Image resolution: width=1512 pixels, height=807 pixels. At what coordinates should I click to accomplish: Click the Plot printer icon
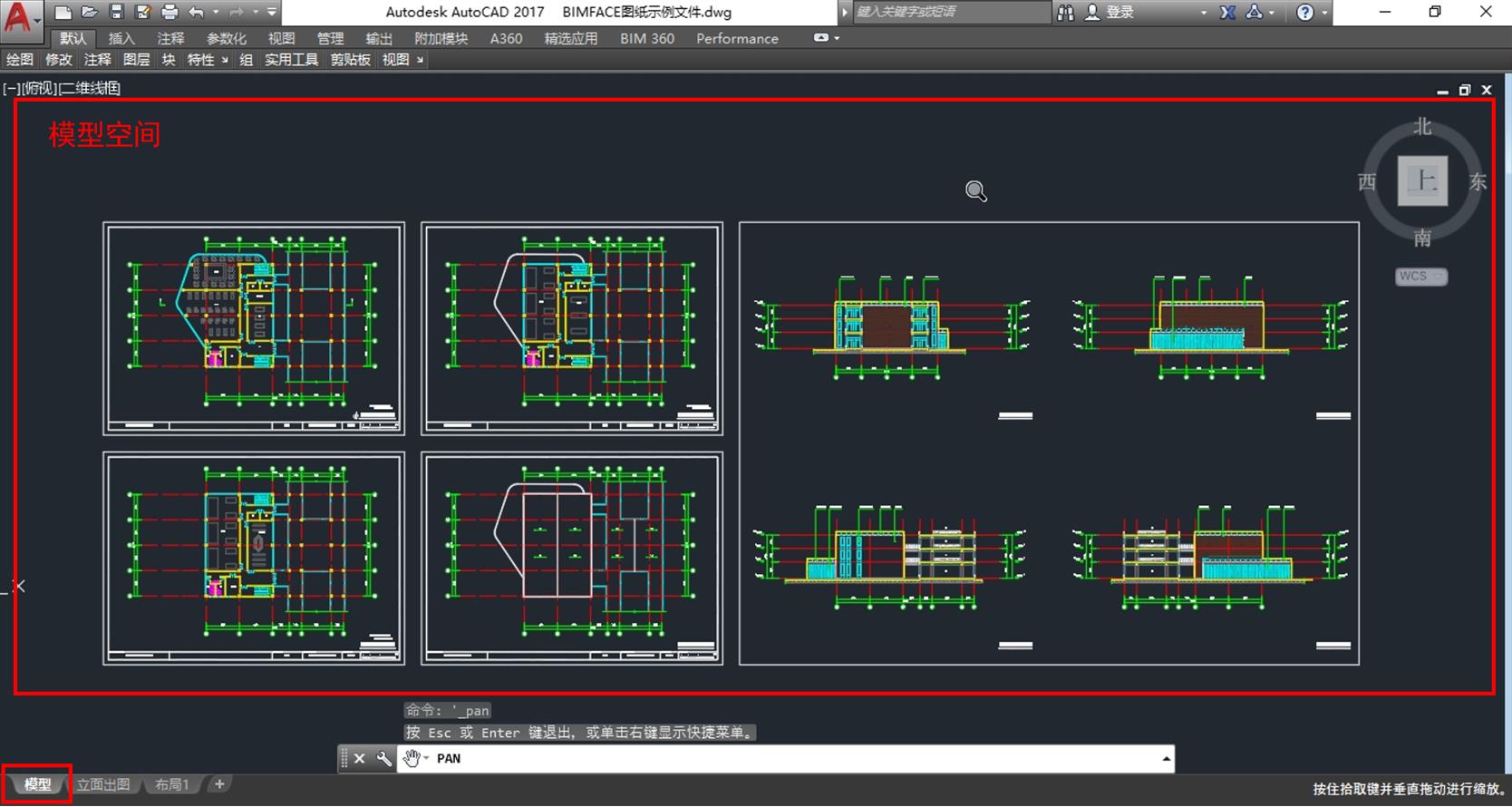(170, 12)
